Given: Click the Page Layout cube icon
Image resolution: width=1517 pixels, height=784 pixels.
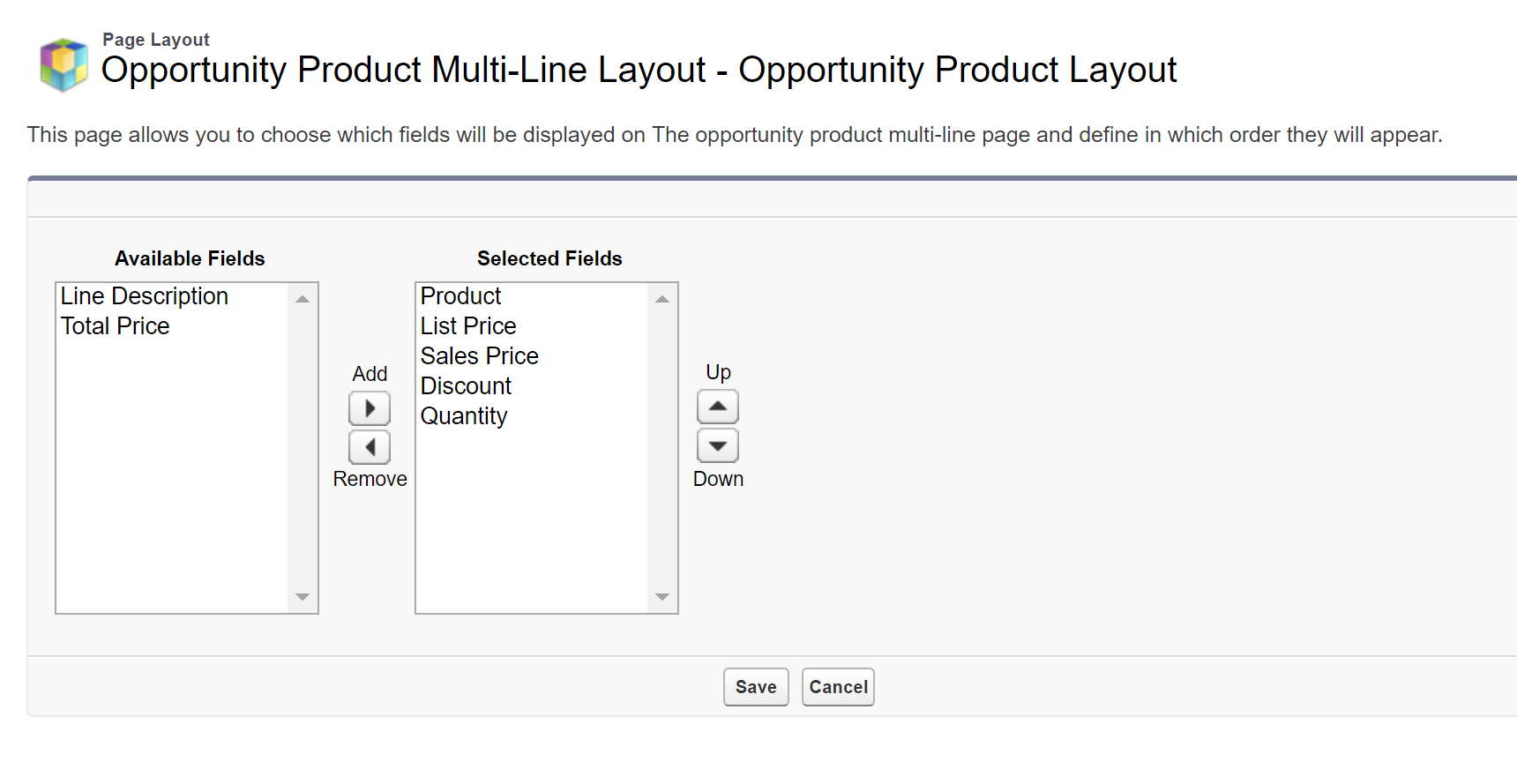Looking at the screenshot, I should tap(63, 62).
